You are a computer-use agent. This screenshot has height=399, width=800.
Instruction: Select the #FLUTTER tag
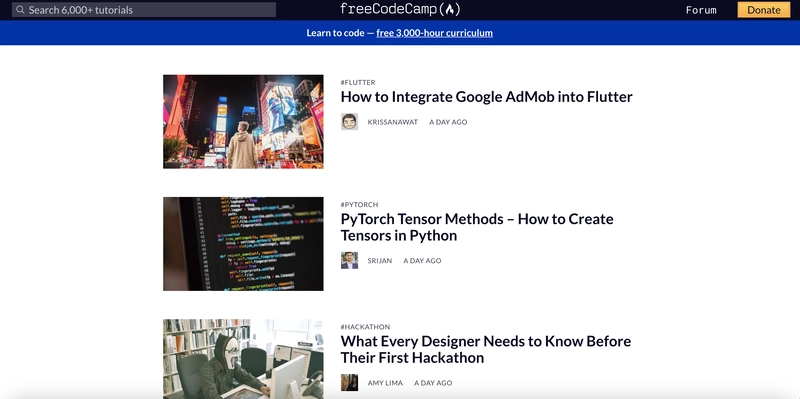coord(358,82)
